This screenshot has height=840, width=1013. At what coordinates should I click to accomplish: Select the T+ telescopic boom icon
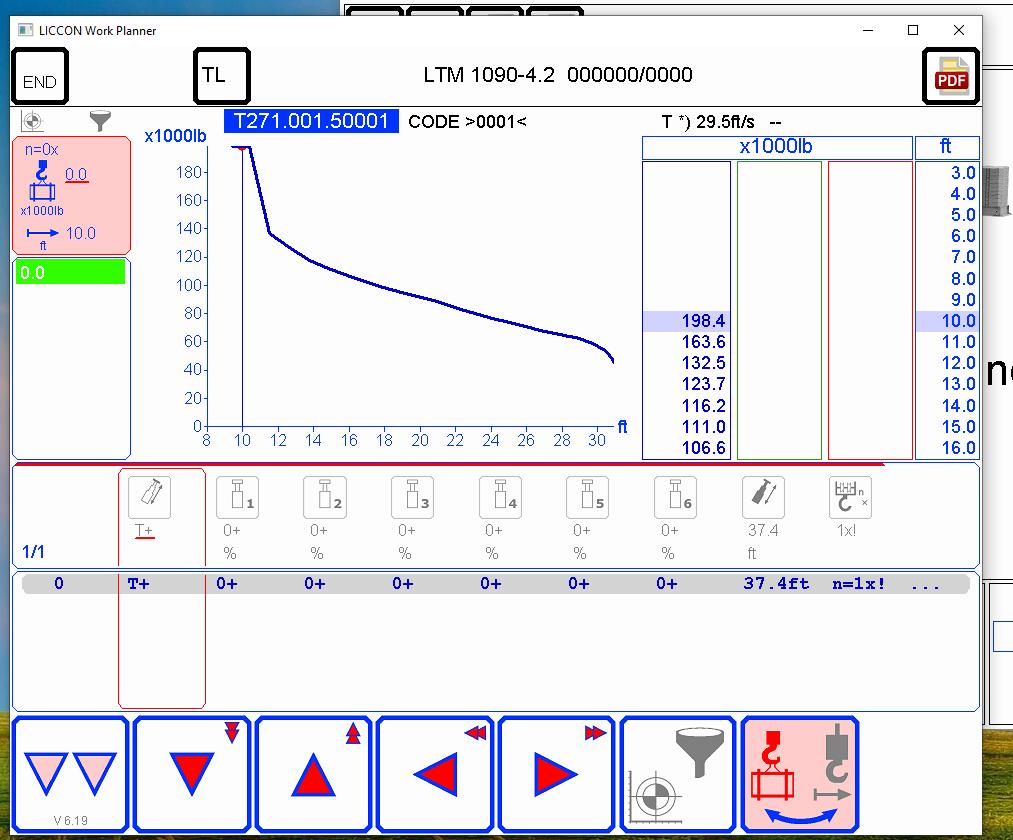click(150, 498)
